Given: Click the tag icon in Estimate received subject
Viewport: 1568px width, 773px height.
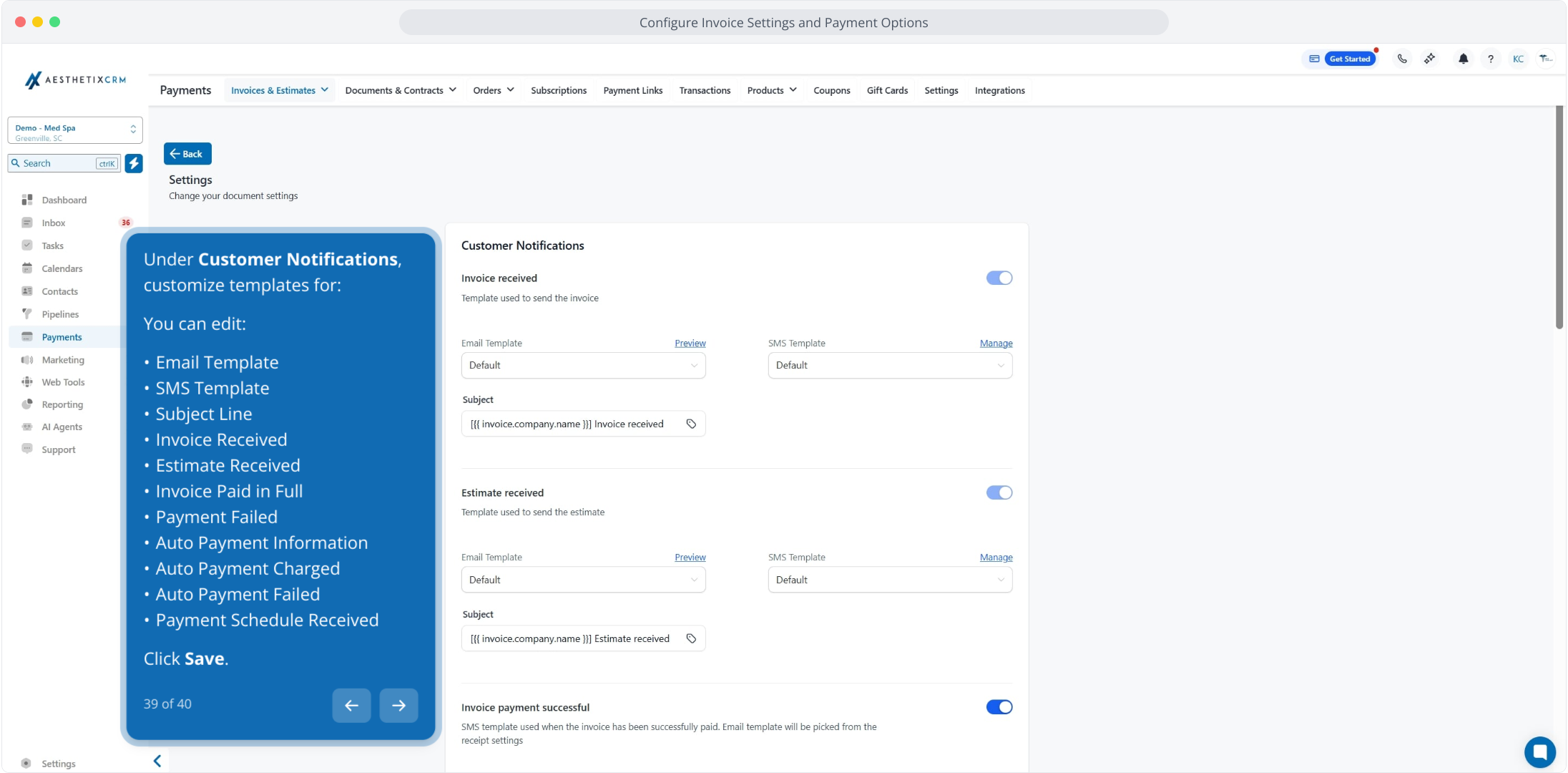Looking at the screenshot, I should (x=691, y=638).
